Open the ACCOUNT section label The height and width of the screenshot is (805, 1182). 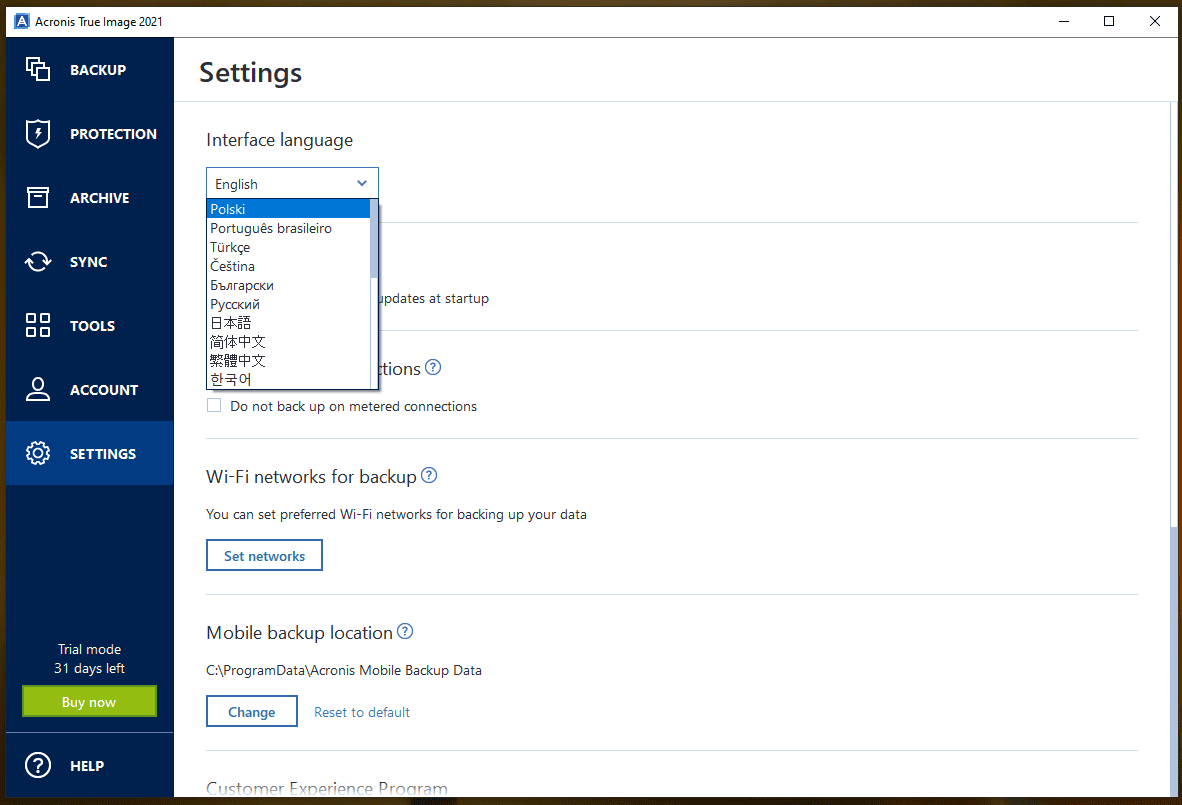(x=104, y=390)
